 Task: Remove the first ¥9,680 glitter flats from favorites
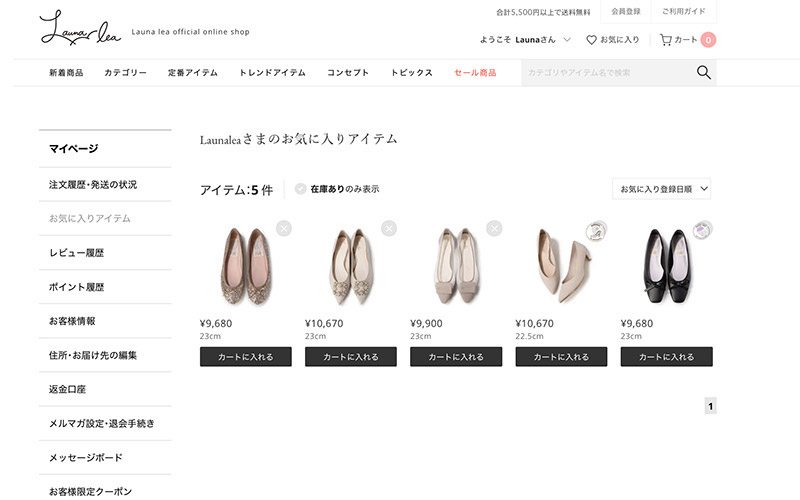[x=284, y=228]
